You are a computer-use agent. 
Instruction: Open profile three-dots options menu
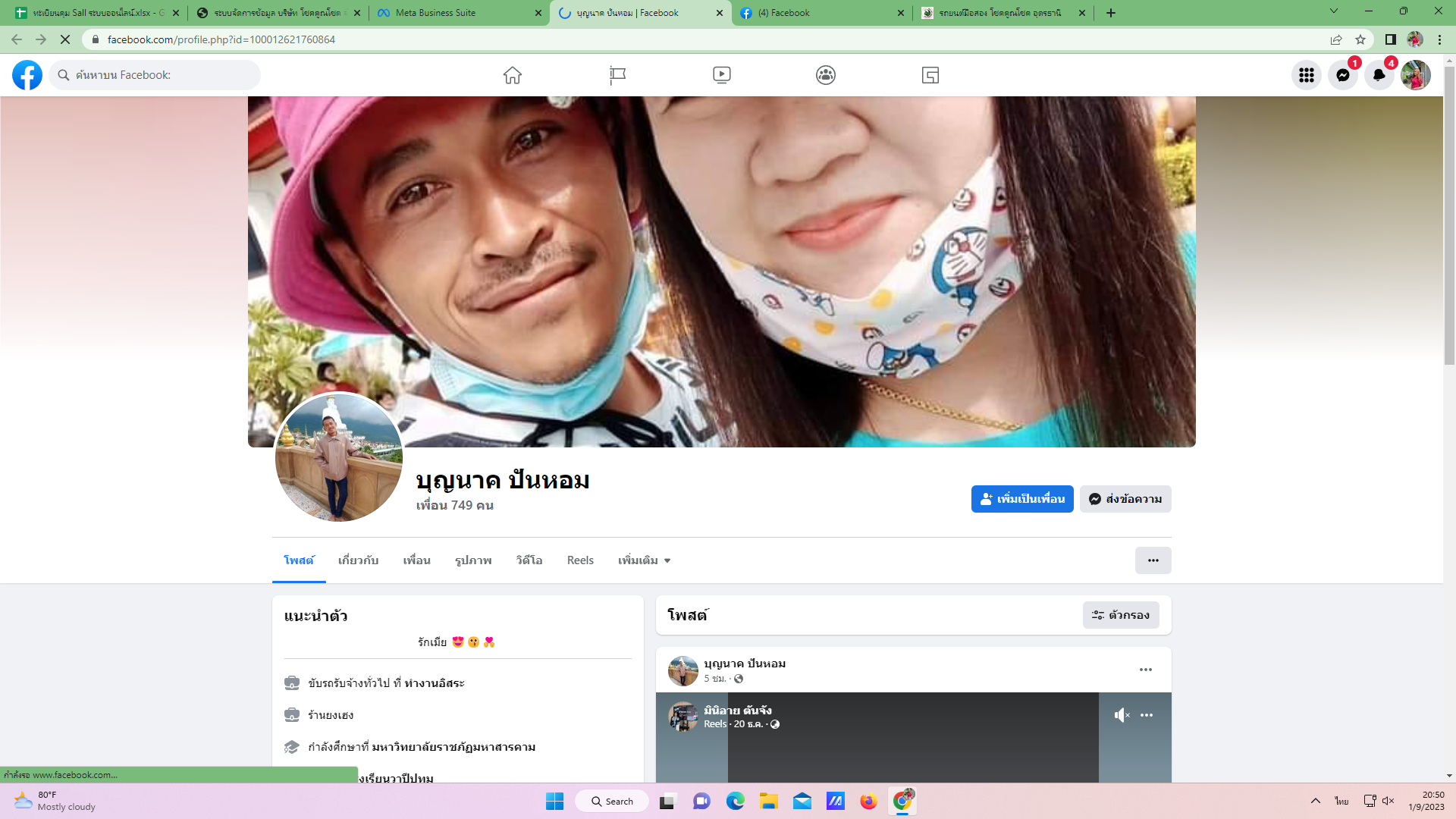point(1153,560)
